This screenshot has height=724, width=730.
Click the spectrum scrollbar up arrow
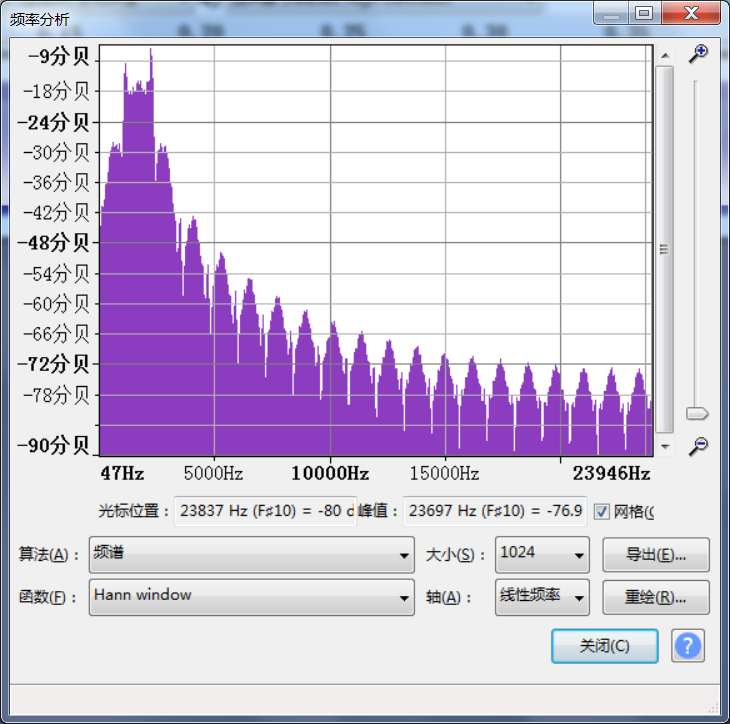665,51
